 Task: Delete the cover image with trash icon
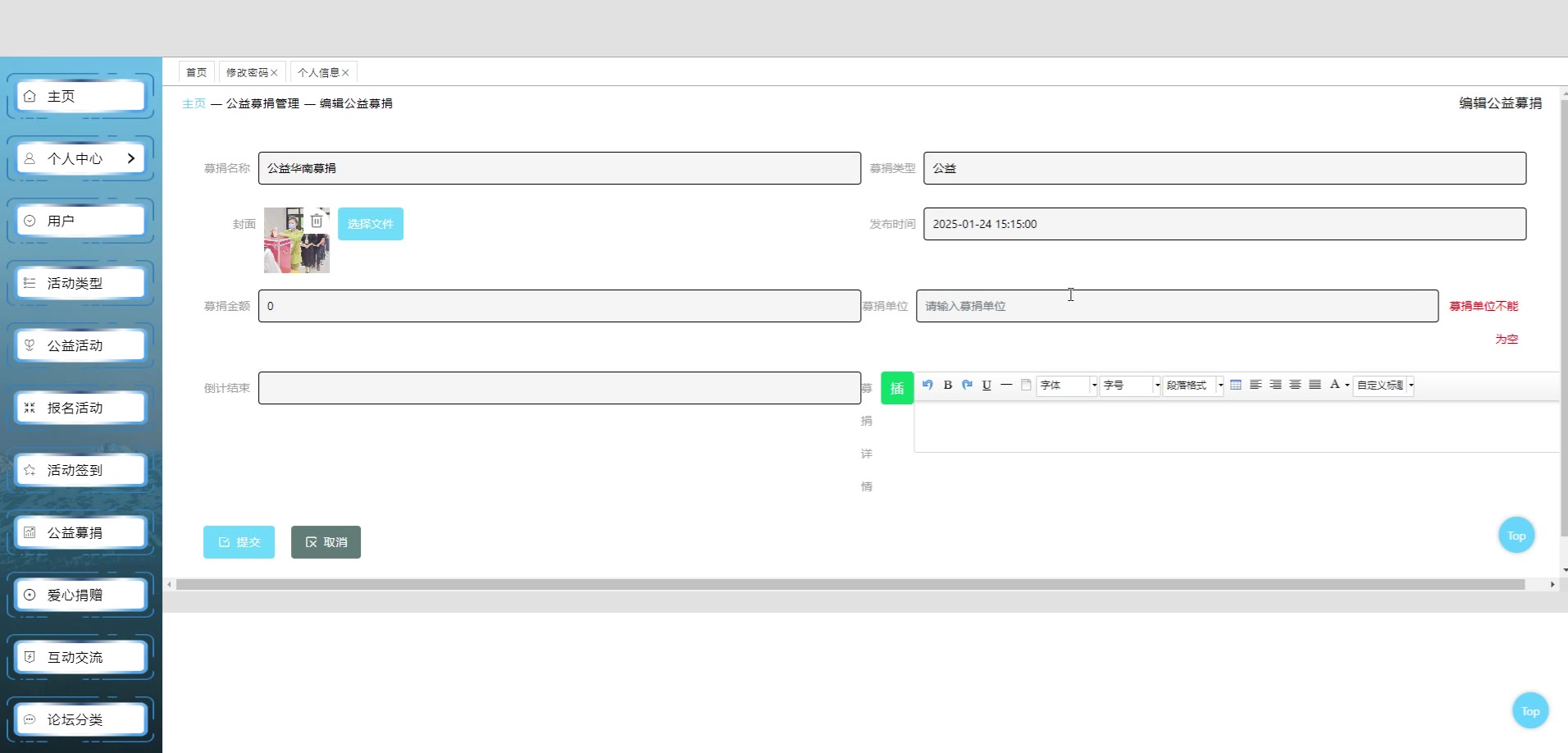point(317,221)
